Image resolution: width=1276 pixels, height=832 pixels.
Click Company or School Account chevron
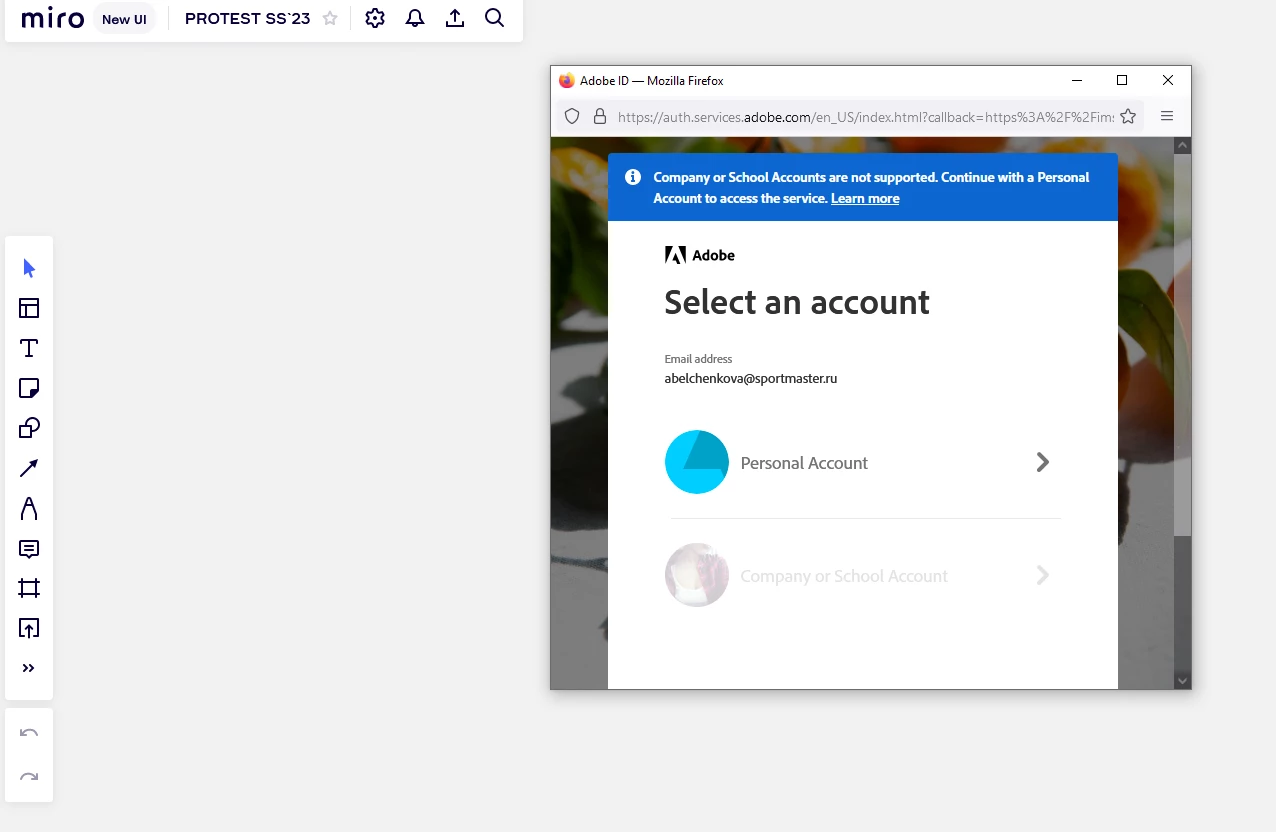[1043, 575]
